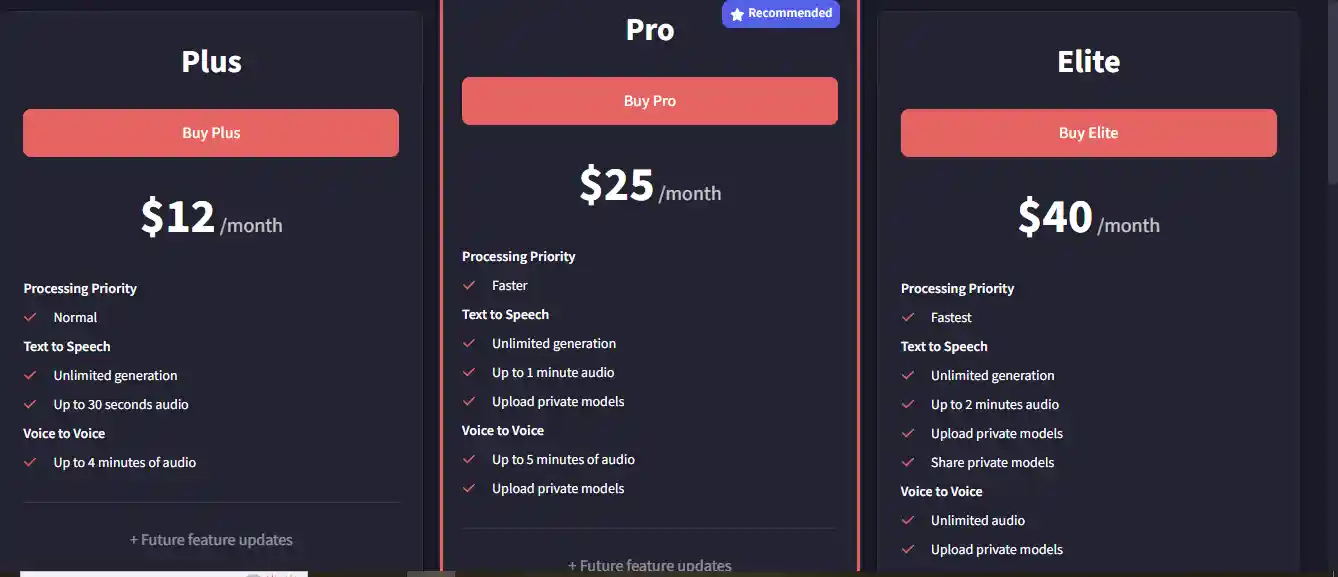
Task: Select the Buy Elite button
Action: 1089,133
